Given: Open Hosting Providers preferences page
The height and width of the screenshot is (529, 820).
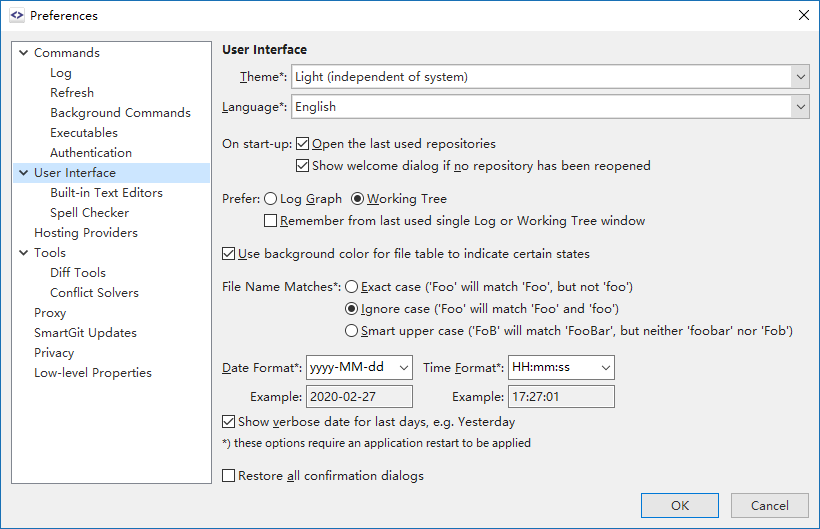Looking at the screenshot, I should coord(86,233).
